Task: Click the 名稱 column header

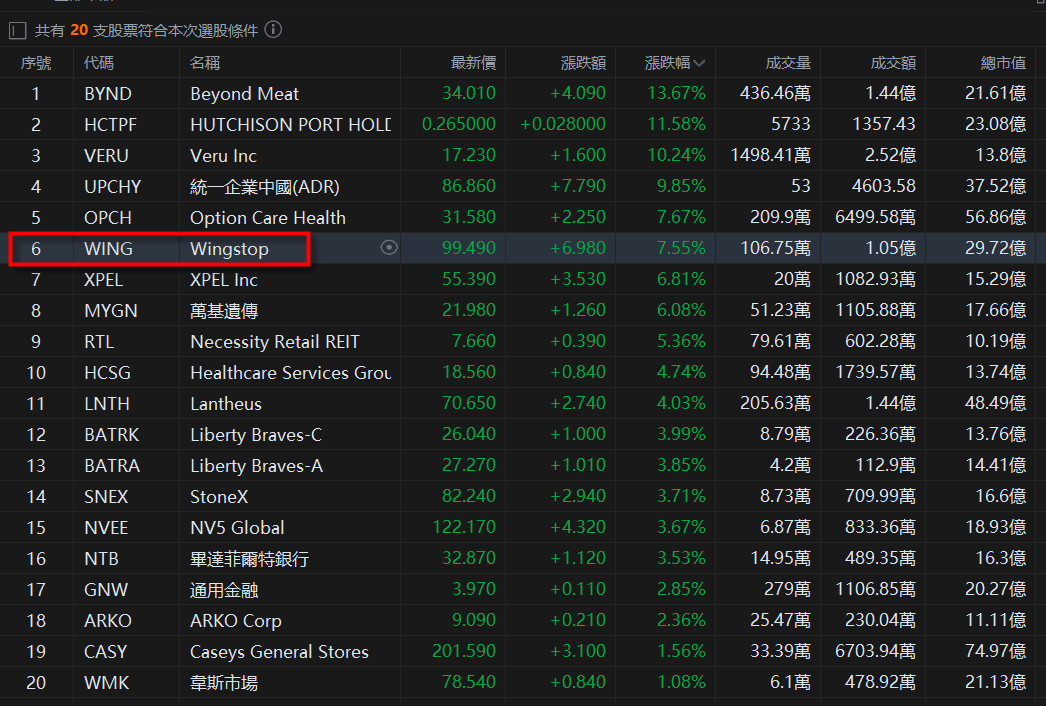Action: (205, 63)
